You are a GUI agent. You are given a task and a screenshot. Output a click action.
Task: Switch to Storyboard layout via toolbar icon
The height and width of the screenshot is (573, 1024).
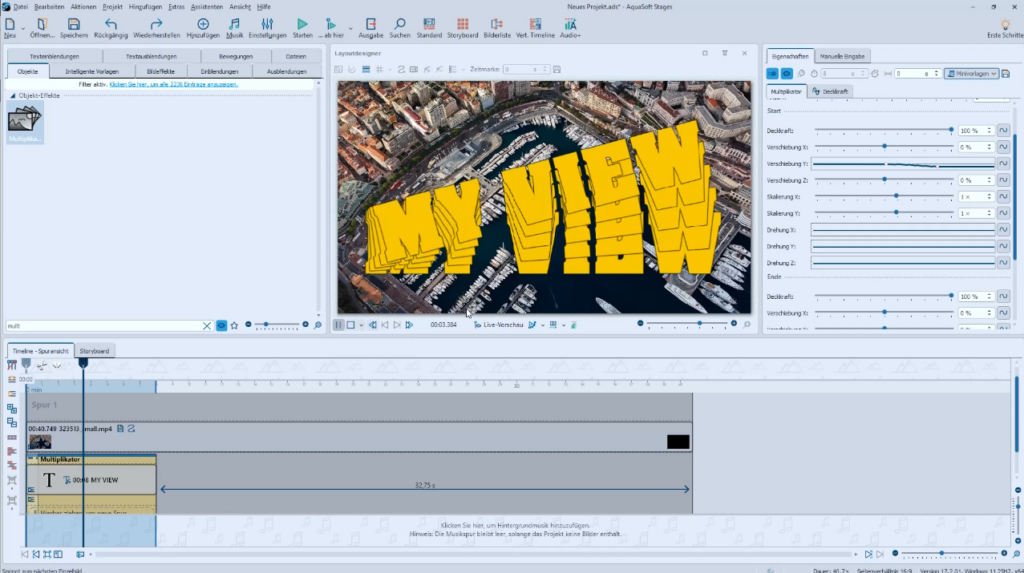tap(462, 24)
